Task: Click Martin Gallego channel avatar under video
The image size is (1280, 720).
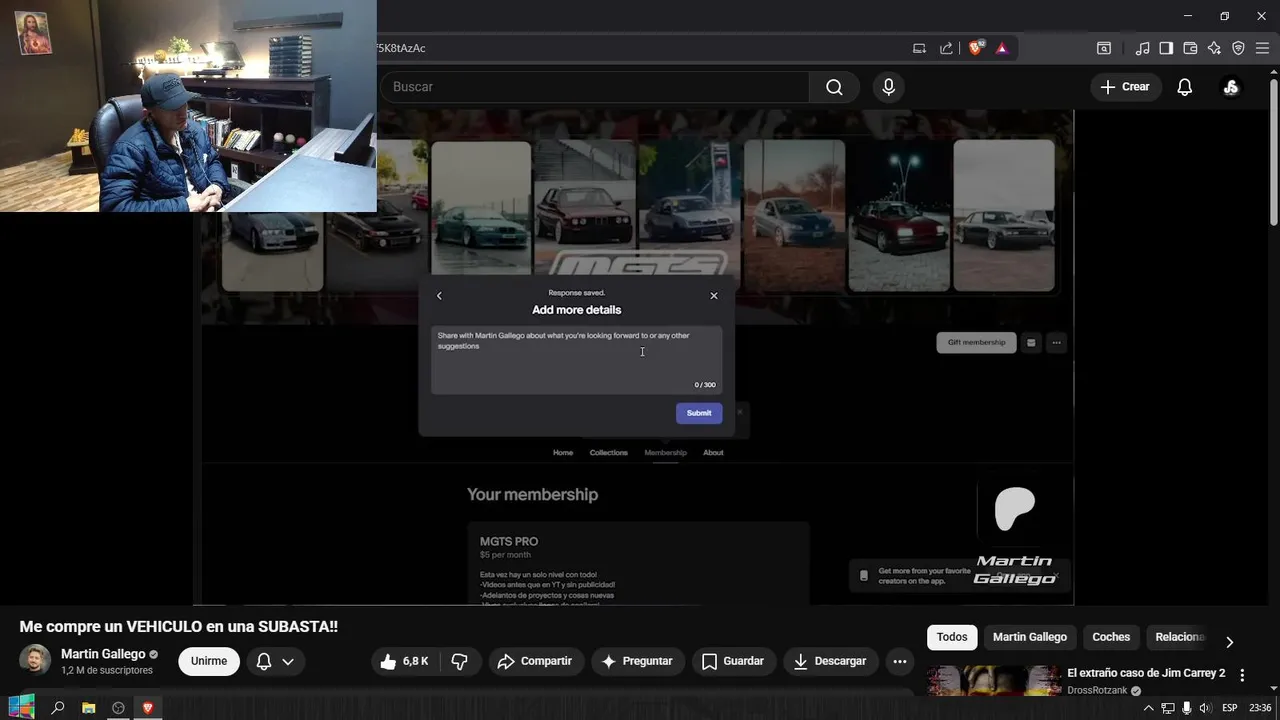Action: pyautogui.click(x=35, y=660)
